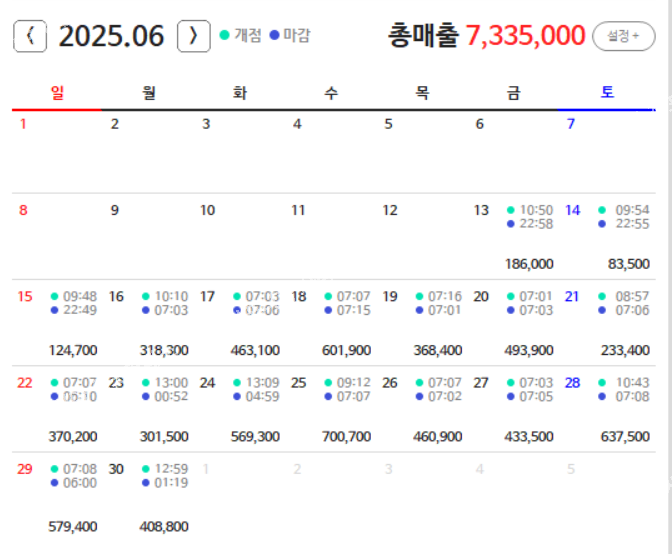Image resolution: width=672 pixels, height=554 pixels.
Task: Open June 25 sales amount 700,700
Action: pyautogui.click(x=346, y=436)
